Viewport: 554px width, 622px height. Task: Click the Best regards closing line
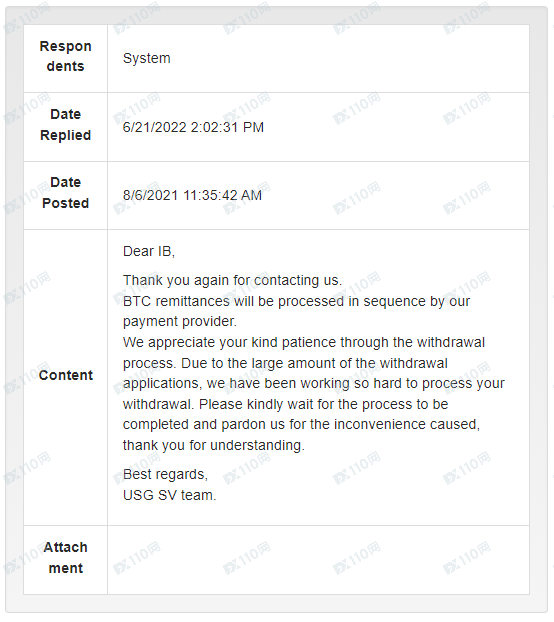(165, 474)
